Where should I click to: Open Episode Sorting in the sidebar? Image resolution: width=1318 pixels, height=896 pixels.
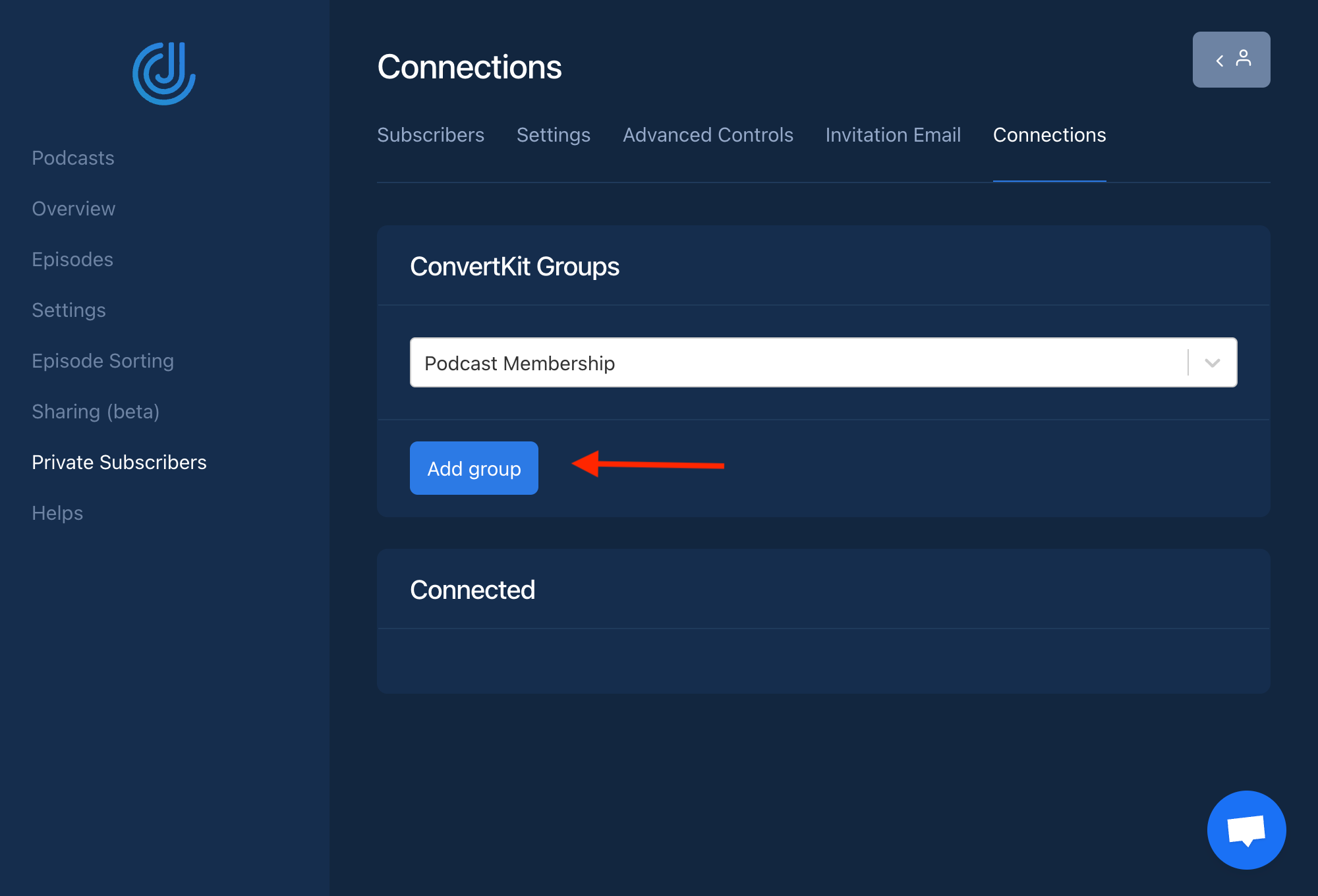(x=103, y=361)
